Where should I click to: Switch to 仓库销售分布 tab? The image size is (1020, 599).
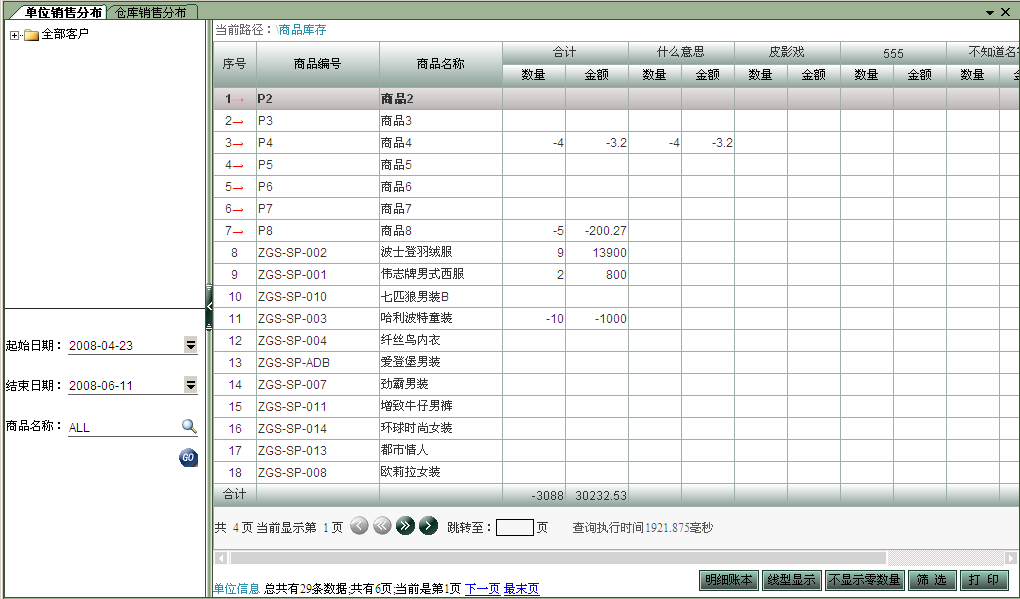(150, 12)
